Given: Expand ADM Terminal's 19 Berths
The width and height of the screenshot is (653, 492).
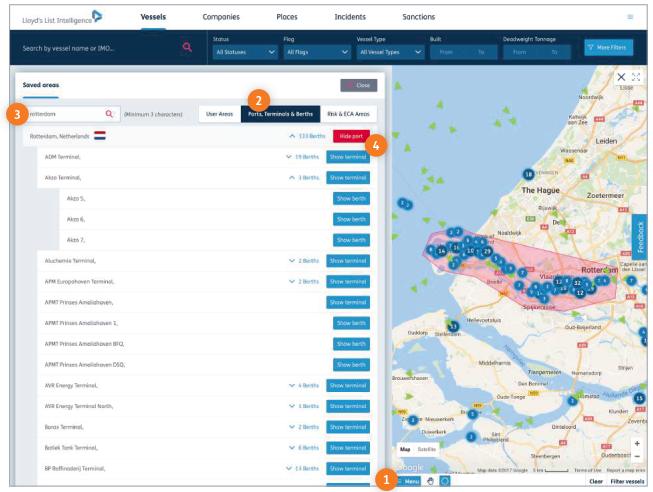Looking at the screenshot, I should tap(302, 157).
